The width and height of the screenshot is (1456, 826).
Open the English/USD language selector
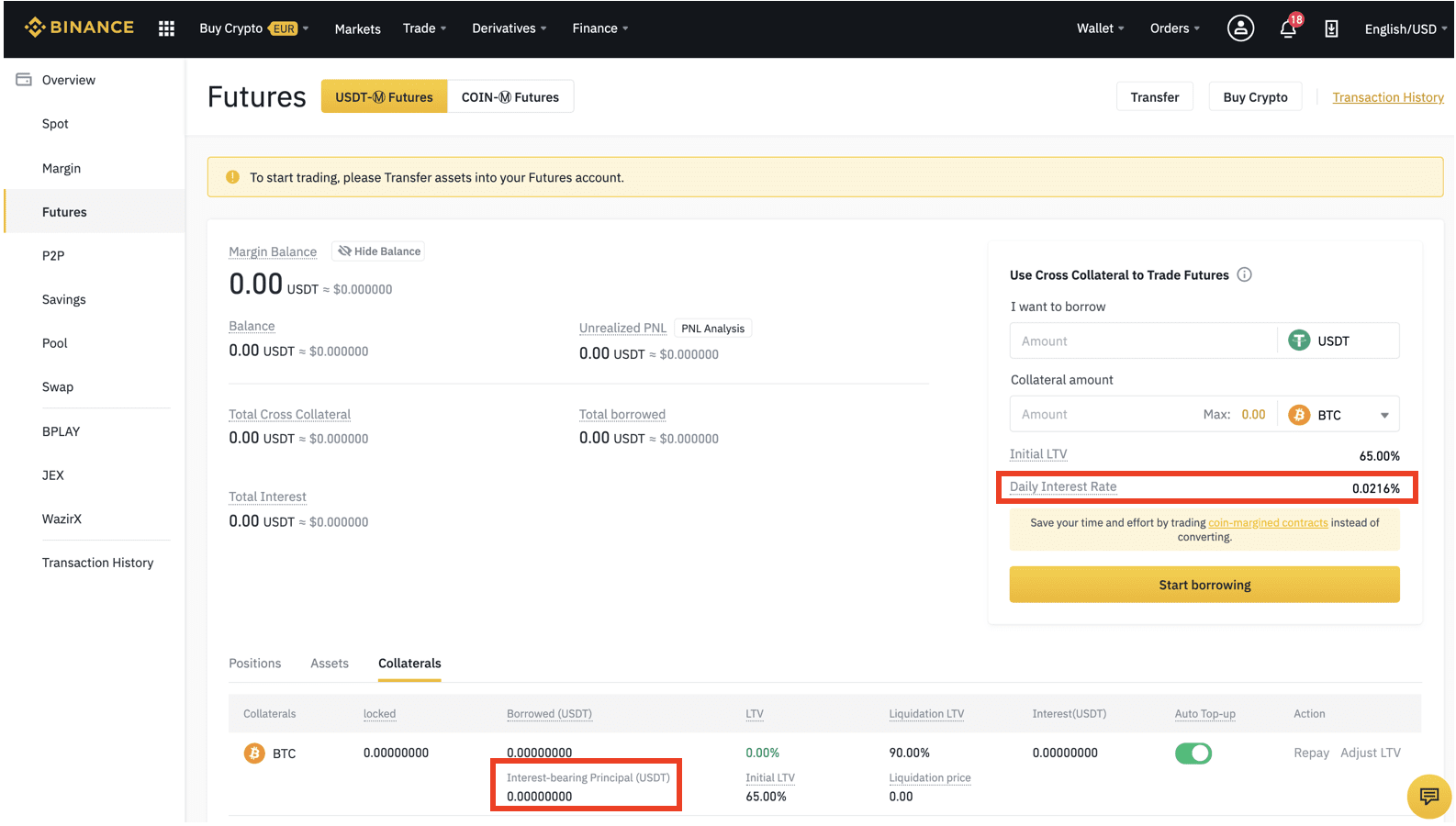1406,28
